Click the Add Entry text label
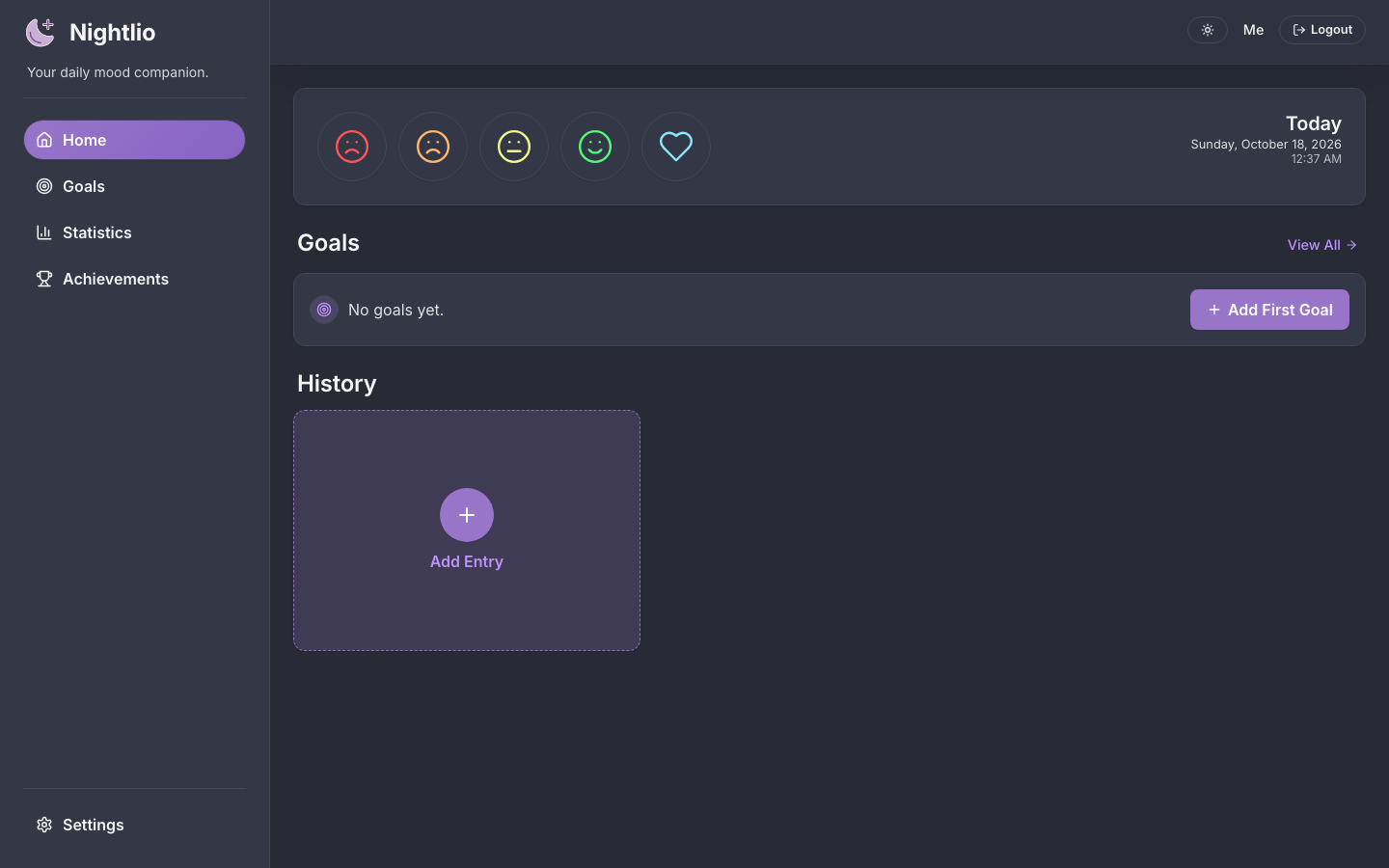 point(467,561)
